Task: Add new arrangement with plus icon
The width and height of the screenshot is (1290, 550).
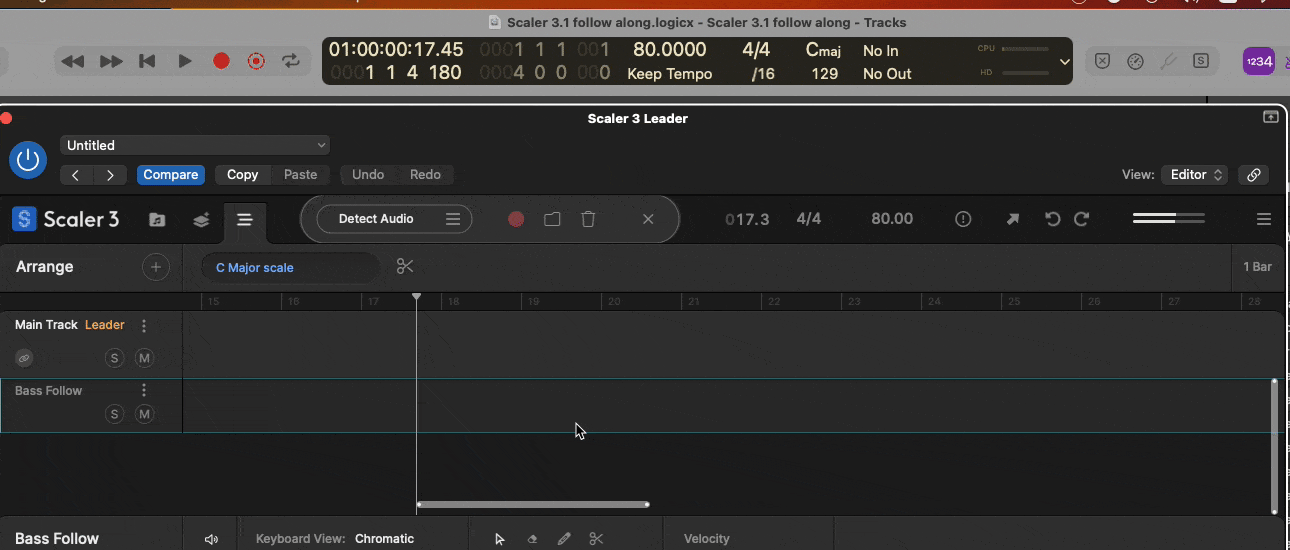Action: pos(155,267)
